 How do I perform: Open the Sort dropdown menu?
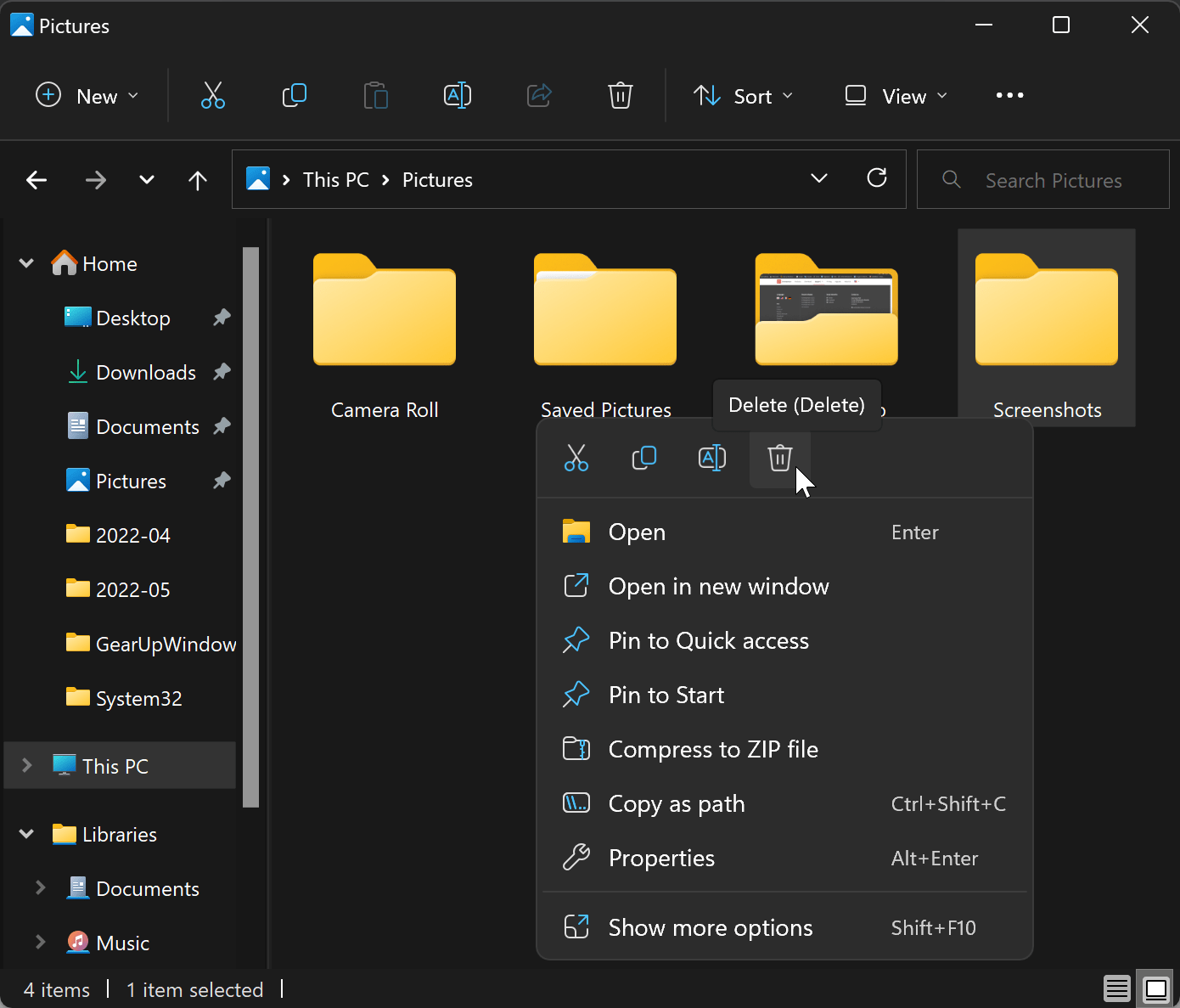coord(744,96)
